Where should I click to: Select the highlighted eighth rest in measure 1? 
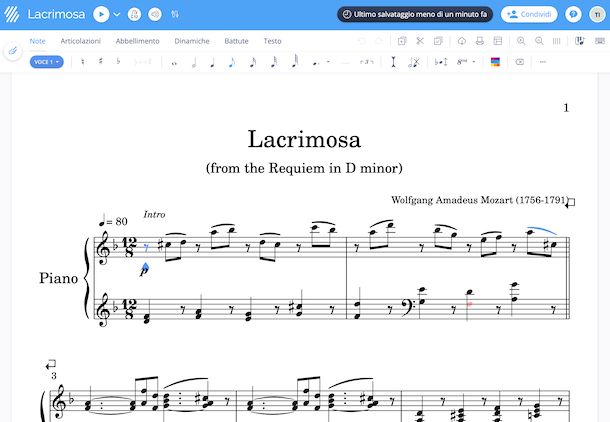pos(146,248)
